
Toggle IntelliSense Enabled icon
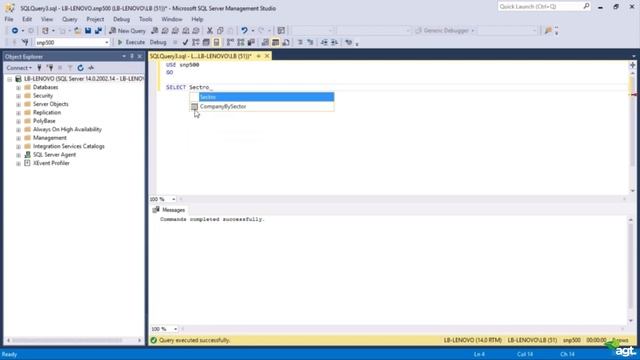point(216,42)
